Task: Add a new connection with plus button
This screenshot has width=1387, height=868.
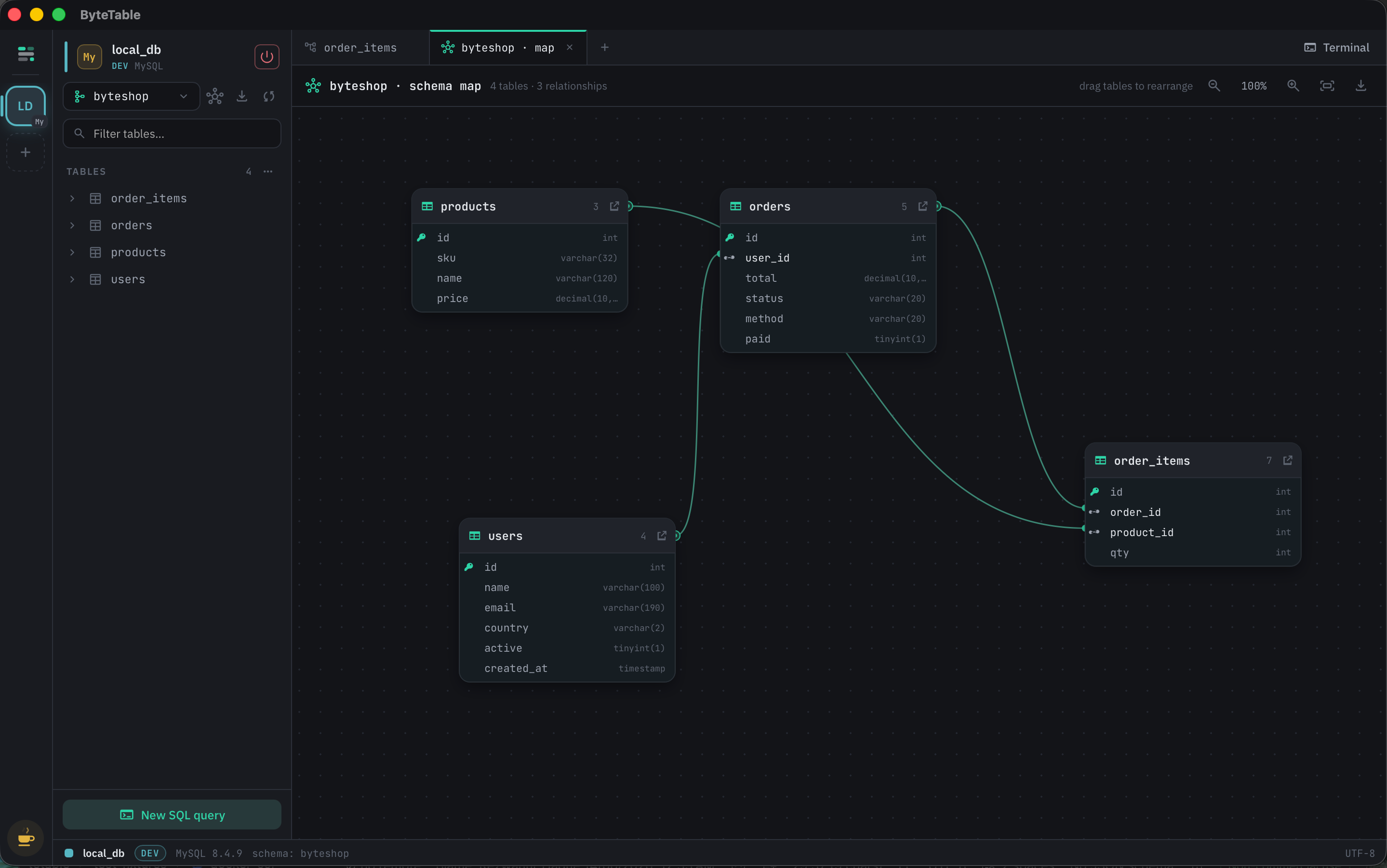Action: click(25, 152)
